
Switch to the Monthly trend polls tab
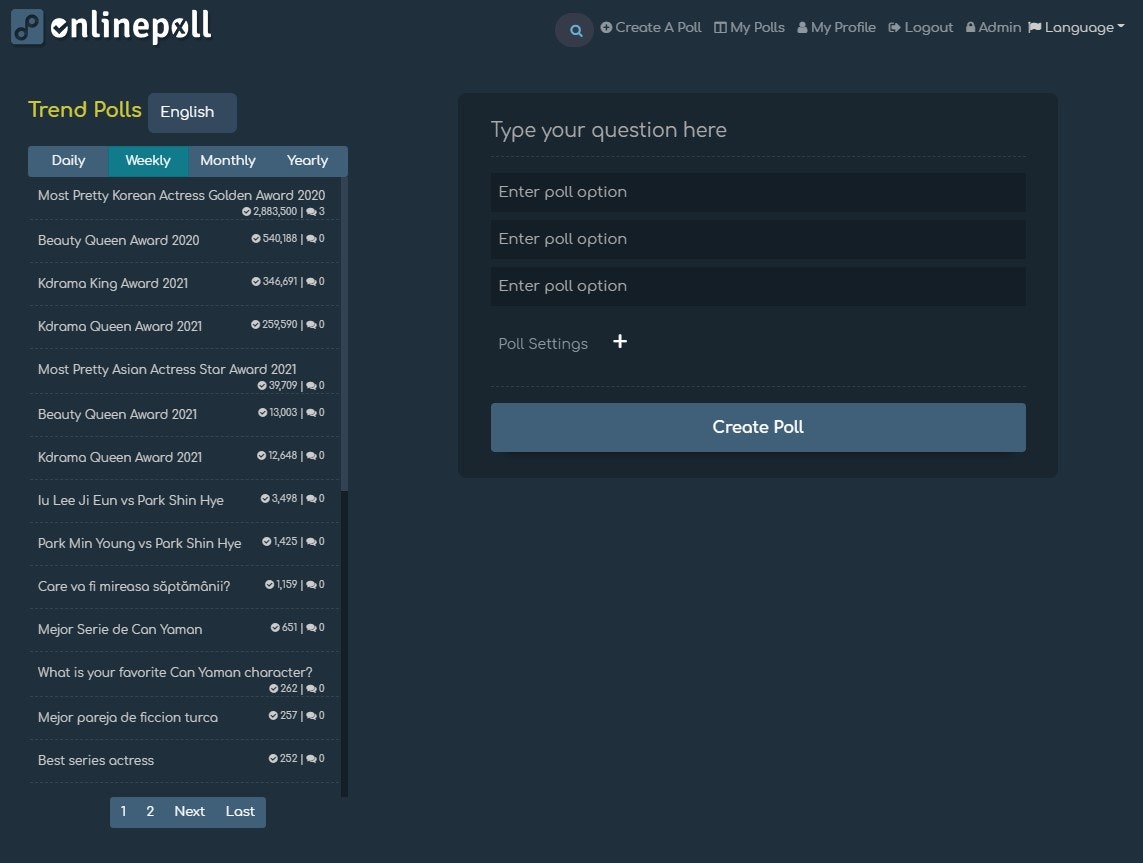click(x=227, y=160)
